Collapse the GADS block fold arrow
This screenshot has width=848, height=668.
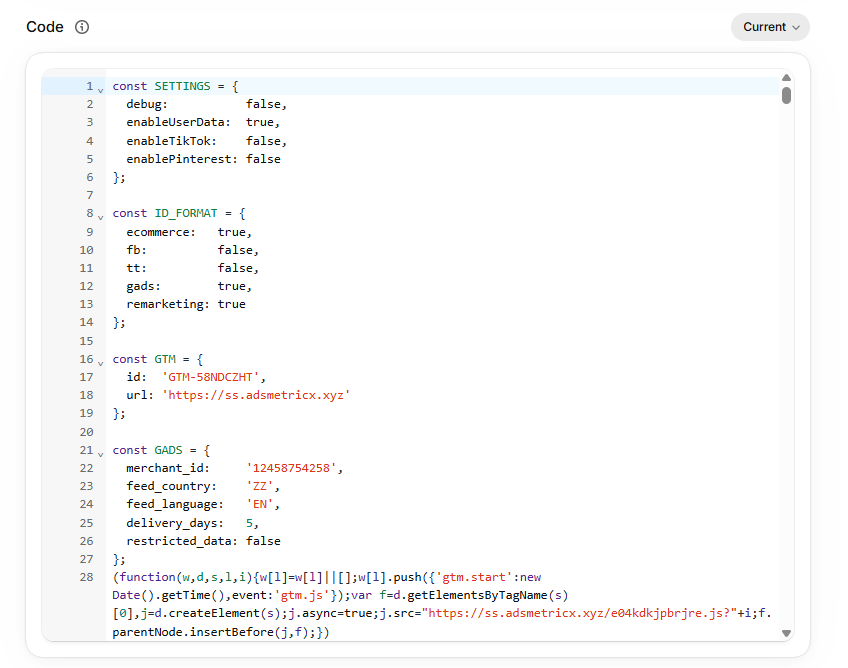[x=101, y=454]
